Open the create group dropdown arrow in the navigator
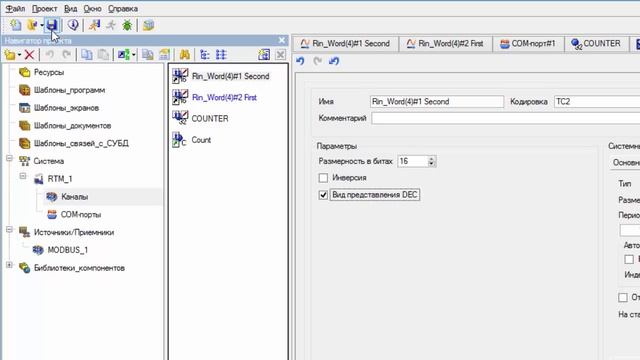Viewport: 640px width, 360px height. coord(19,55)
